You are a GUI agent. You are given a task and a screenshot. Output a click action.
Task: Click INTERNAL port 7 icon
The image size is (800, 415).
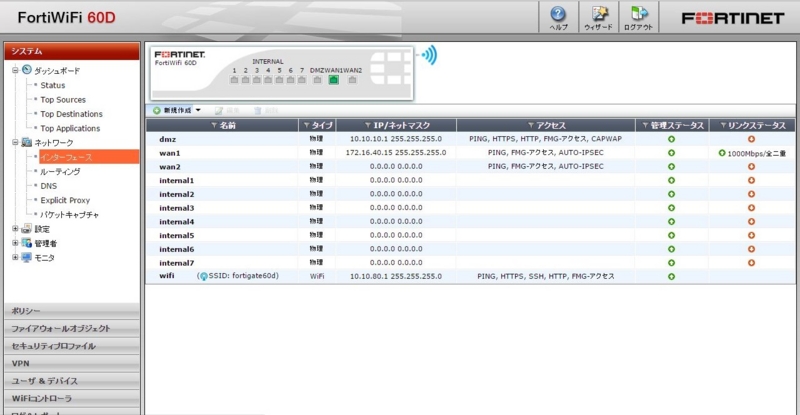[302, 80]
